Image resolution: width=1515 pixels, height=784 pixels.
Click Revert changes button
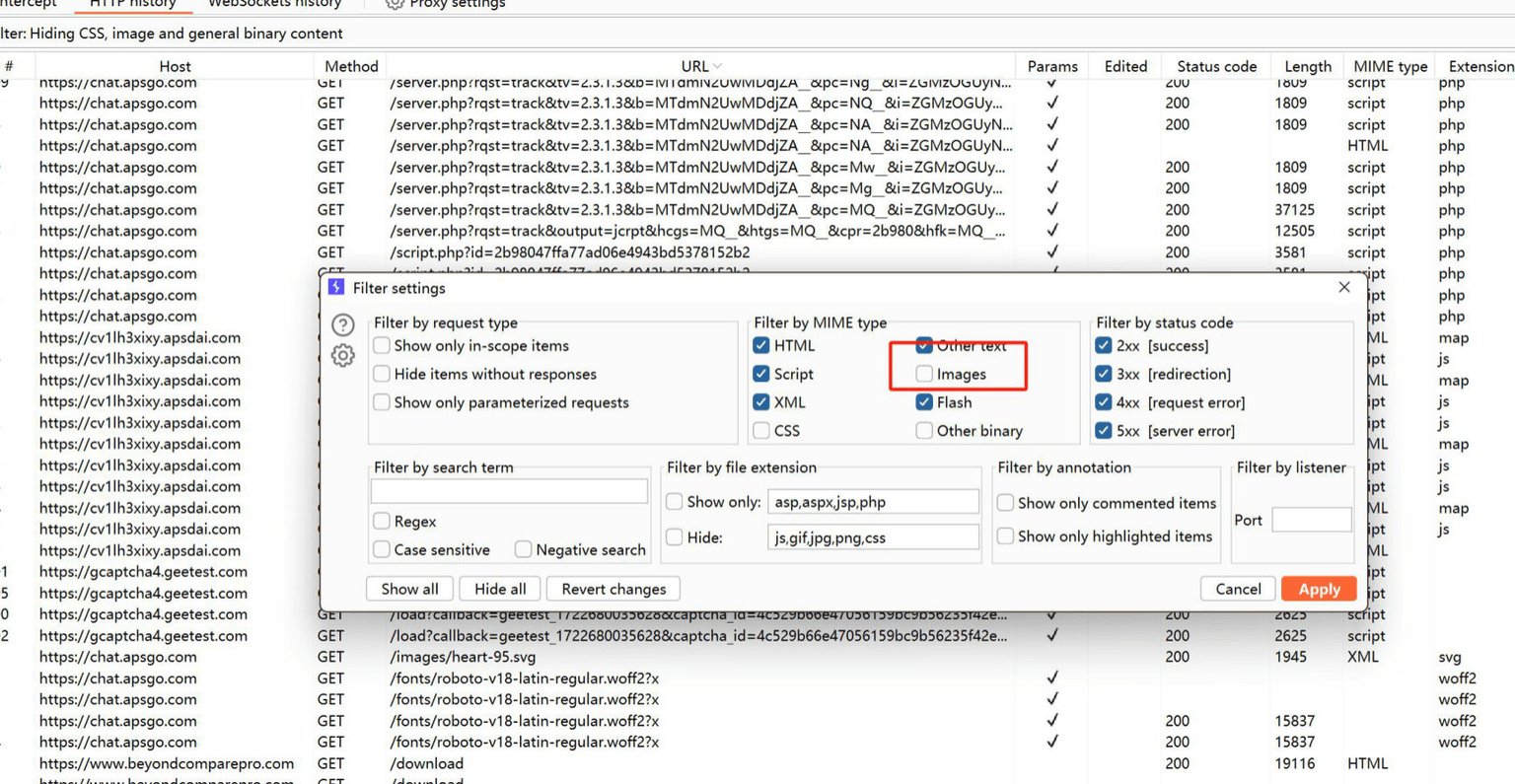click(613, 589)
